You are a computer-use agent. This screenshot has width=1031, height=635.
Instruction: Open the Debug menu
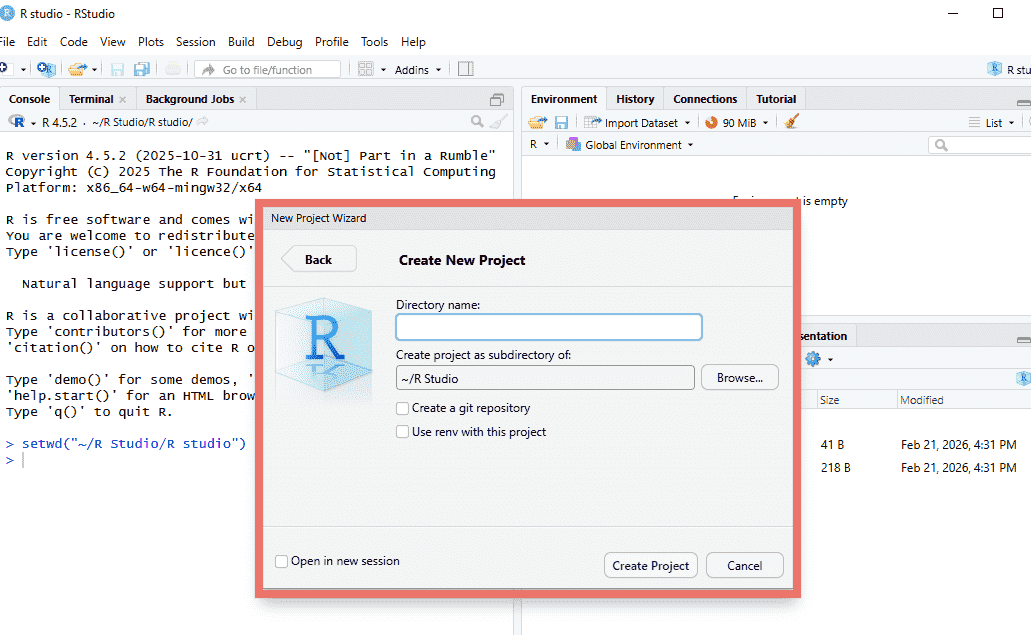(x=285, y=41)
